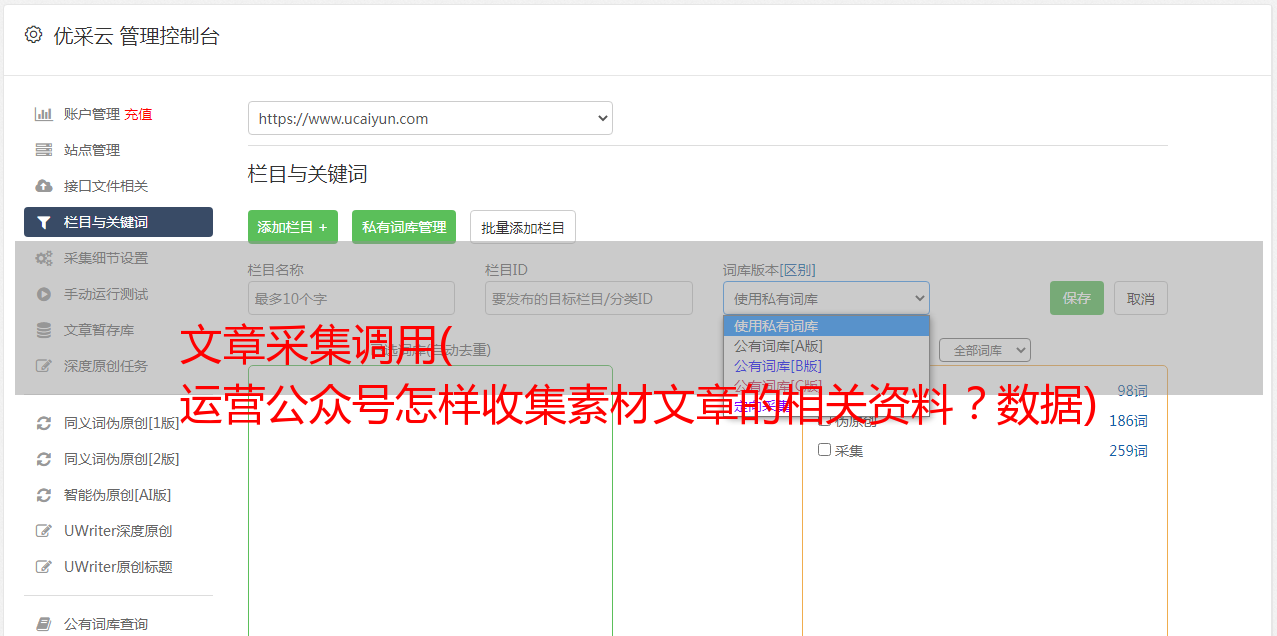Click the refresh icon beside 同义词伪原创[2版]

pyautogui.click(x=43, y=459)
